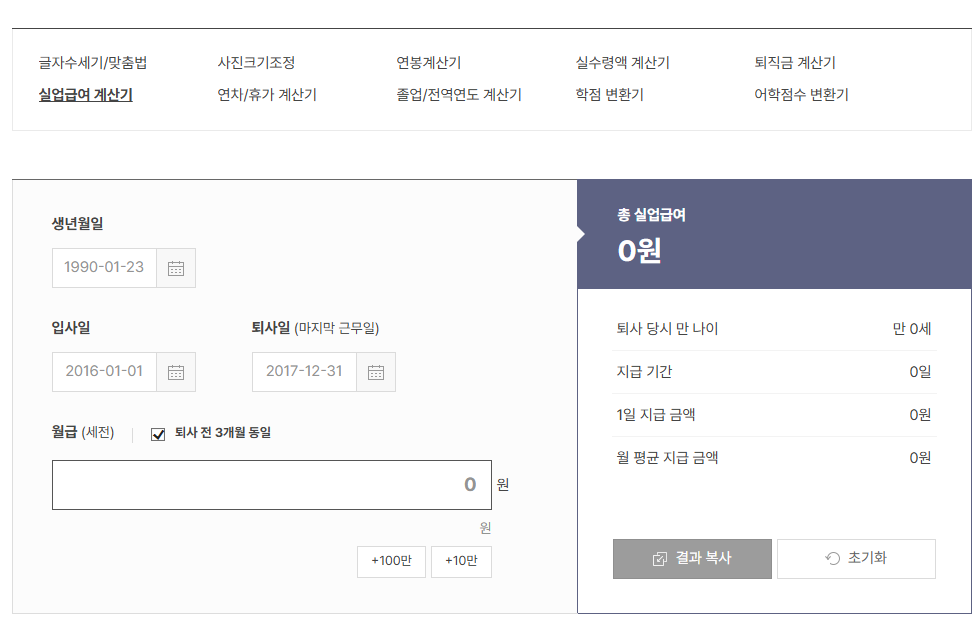Click the +10만 salary increment button
Screen dimensions: 980x626
pos(461,561)
